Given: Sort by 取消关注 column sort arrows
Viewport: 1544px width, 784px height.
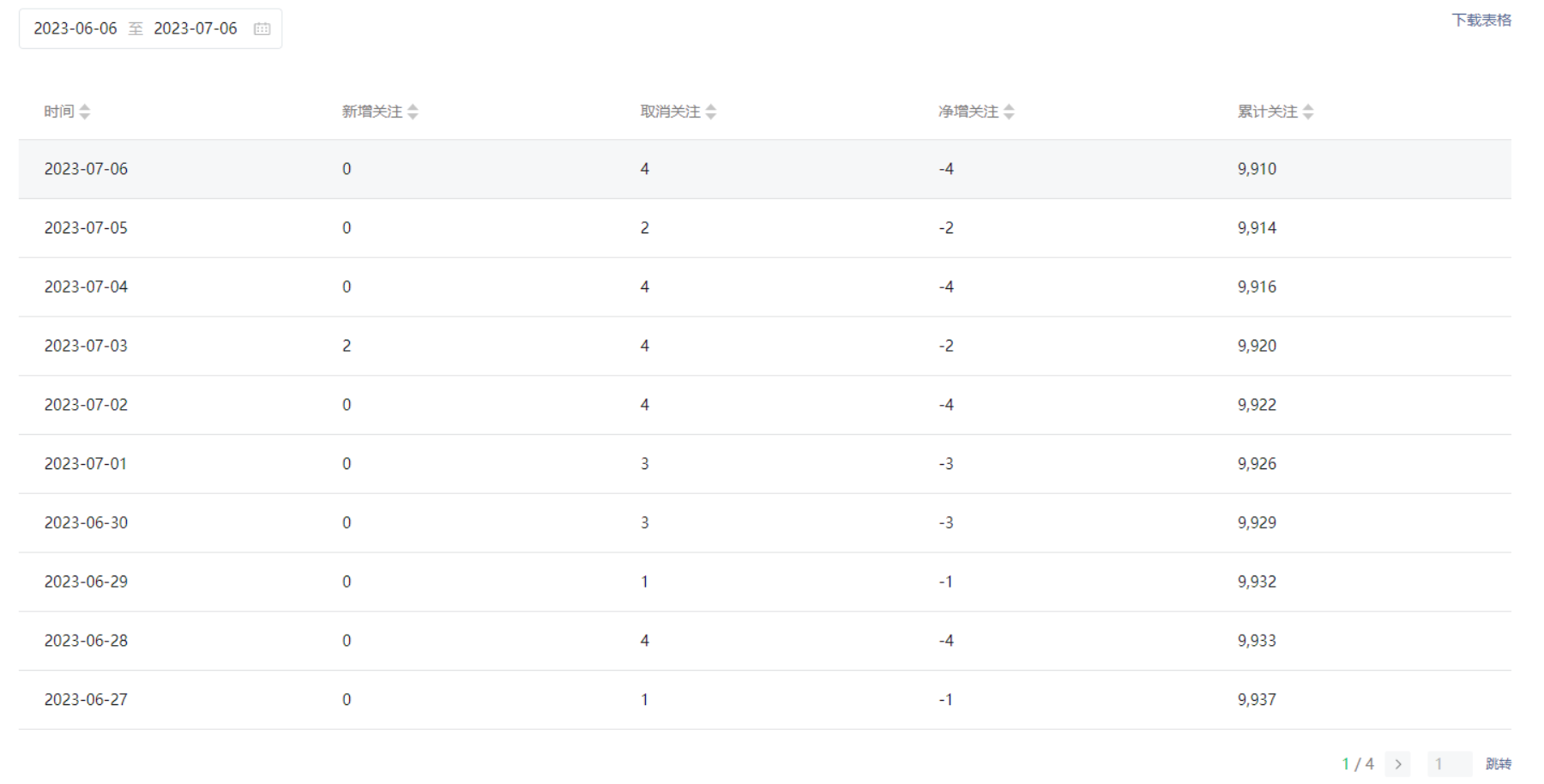Looking at the screenshot, I should (x=711, y=112).
